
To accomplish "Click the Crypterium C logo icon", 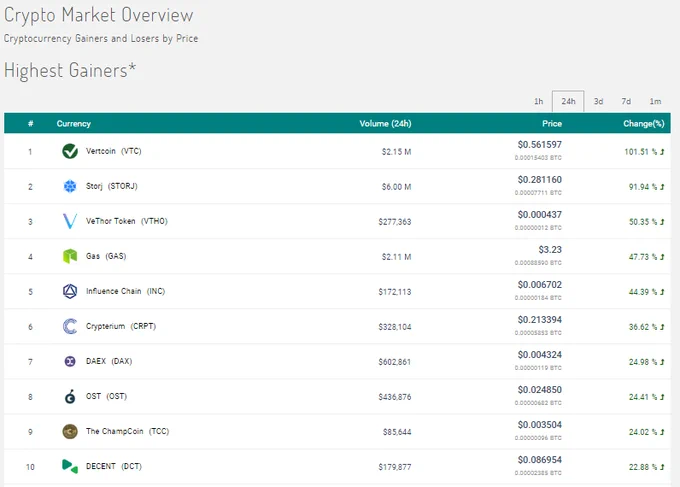I will click(70, 326).
